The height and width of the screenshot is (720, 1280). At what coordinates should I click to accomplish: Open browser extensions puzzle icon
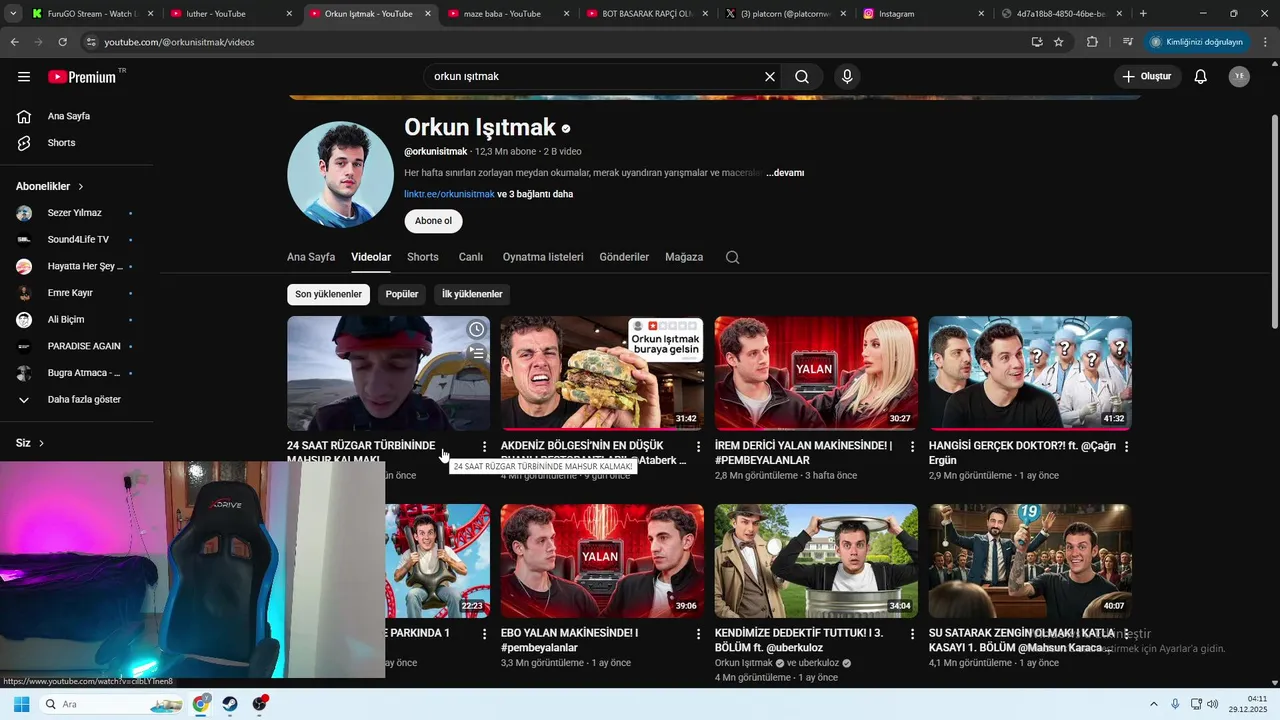pyautogui.click(x=1092, y=42)
